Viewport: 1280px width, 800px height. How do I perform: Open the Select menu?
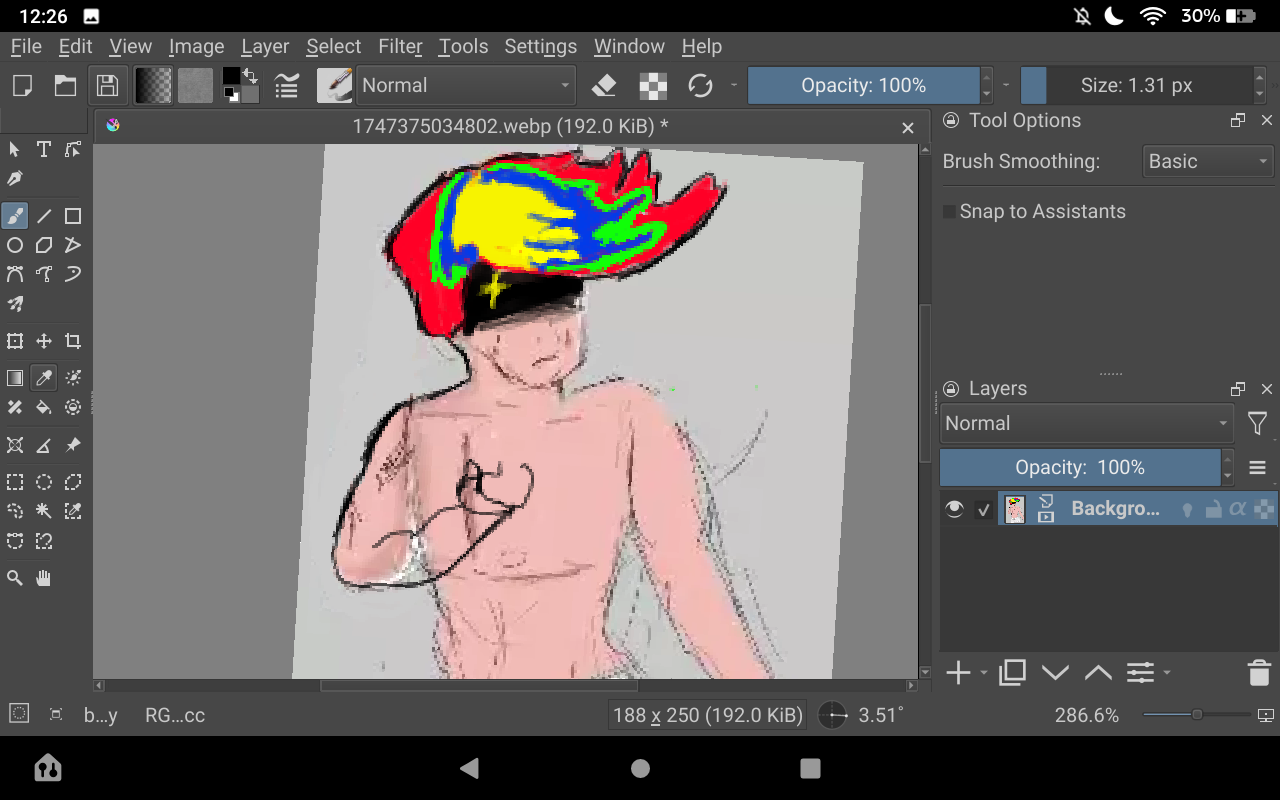point(333,47)
